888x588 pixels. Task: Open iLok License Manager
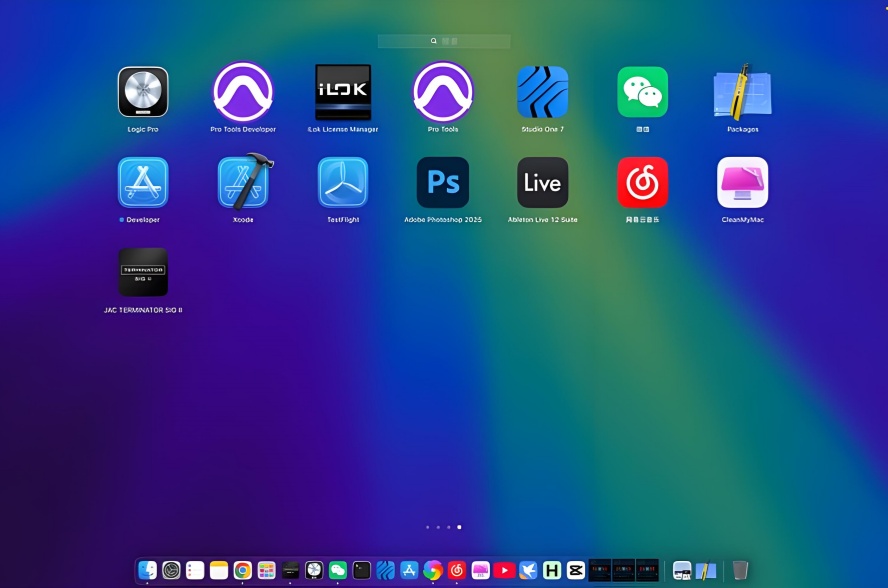[x=343, y=92]
